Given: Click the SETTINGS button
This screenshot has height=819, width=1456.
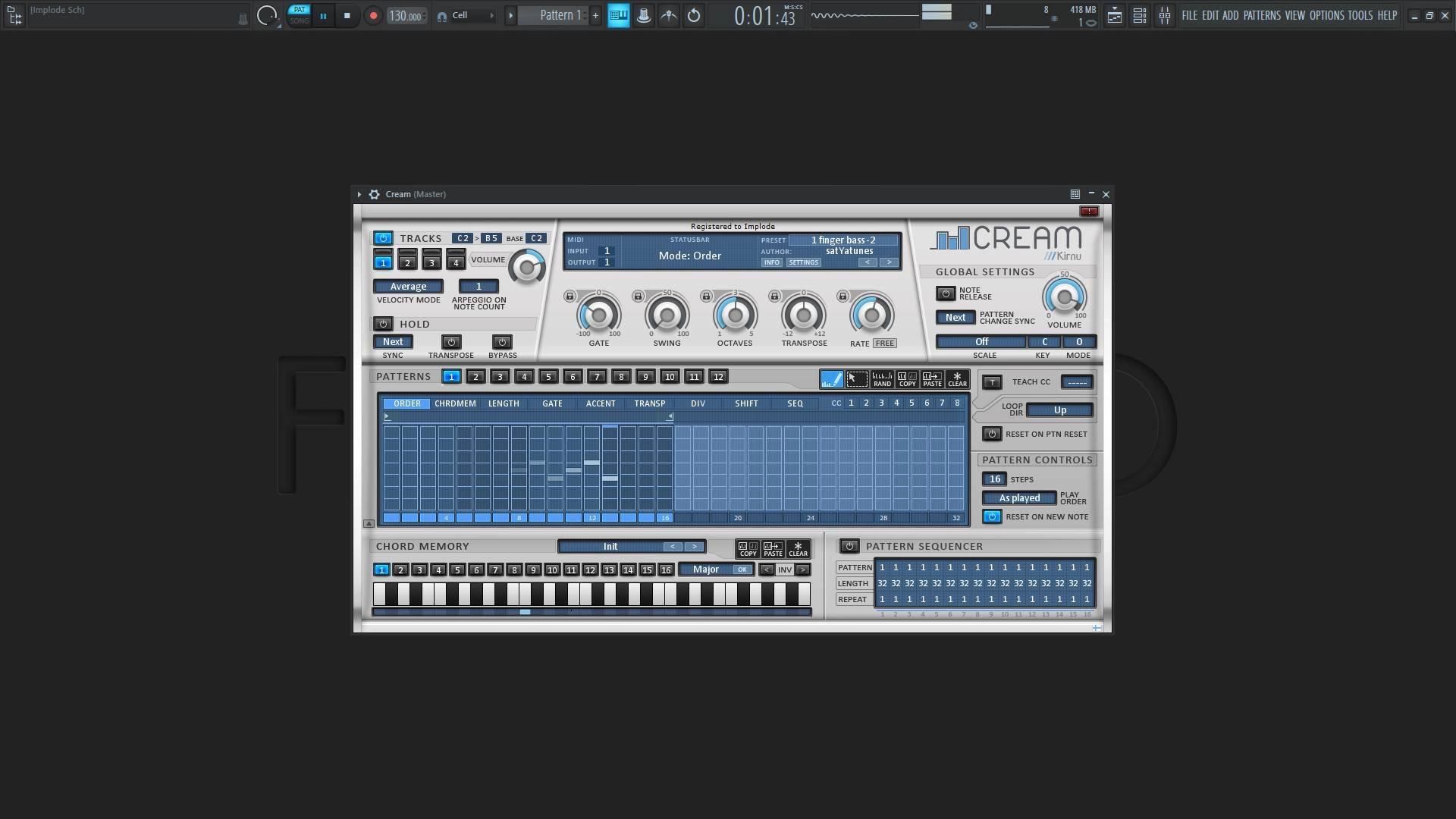Looking at the screenshot, I should pyautogui.click(x=803, y=262).
